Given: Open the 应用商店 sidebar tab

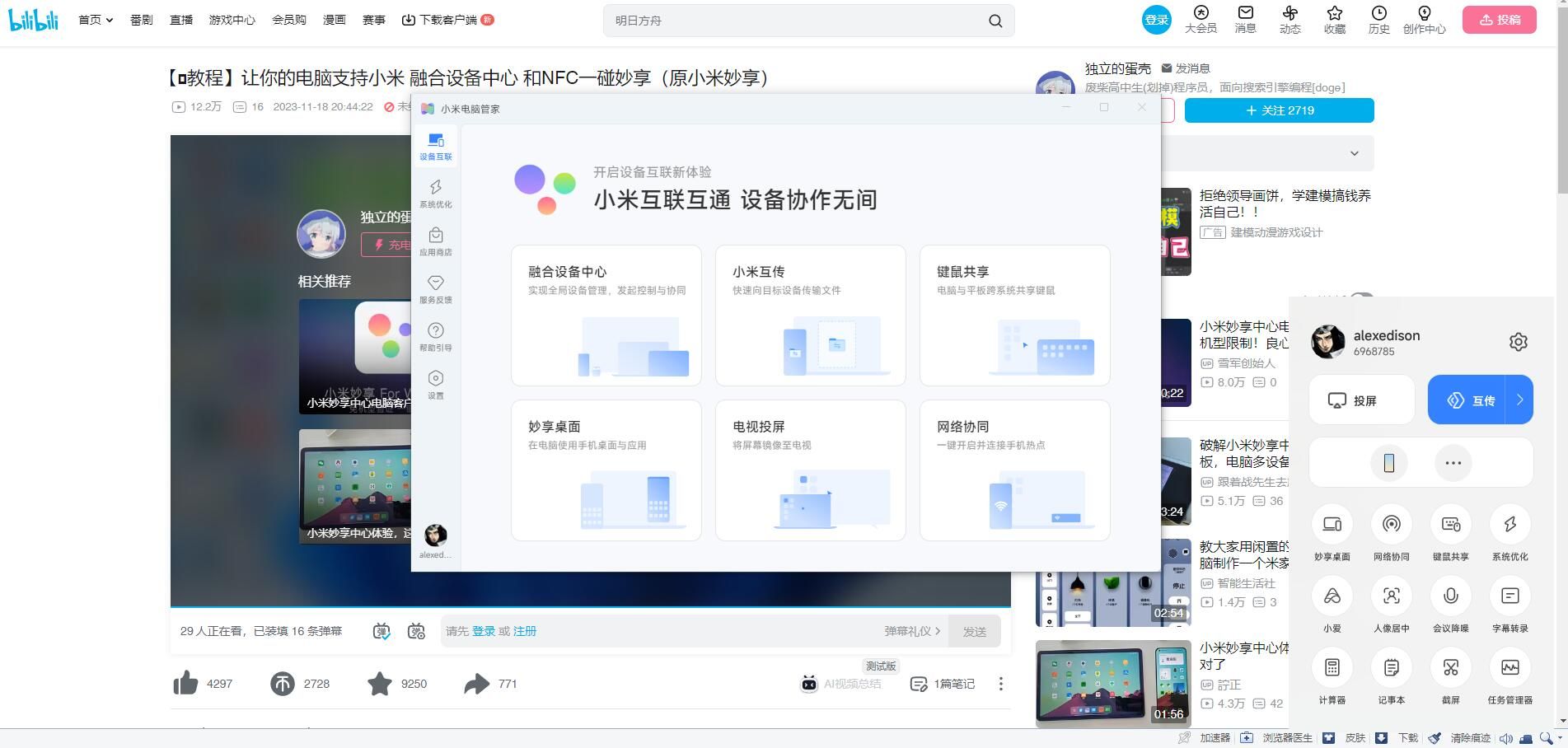Looking at the screenshot, I should pyautogui.click(x=435, y=241).
